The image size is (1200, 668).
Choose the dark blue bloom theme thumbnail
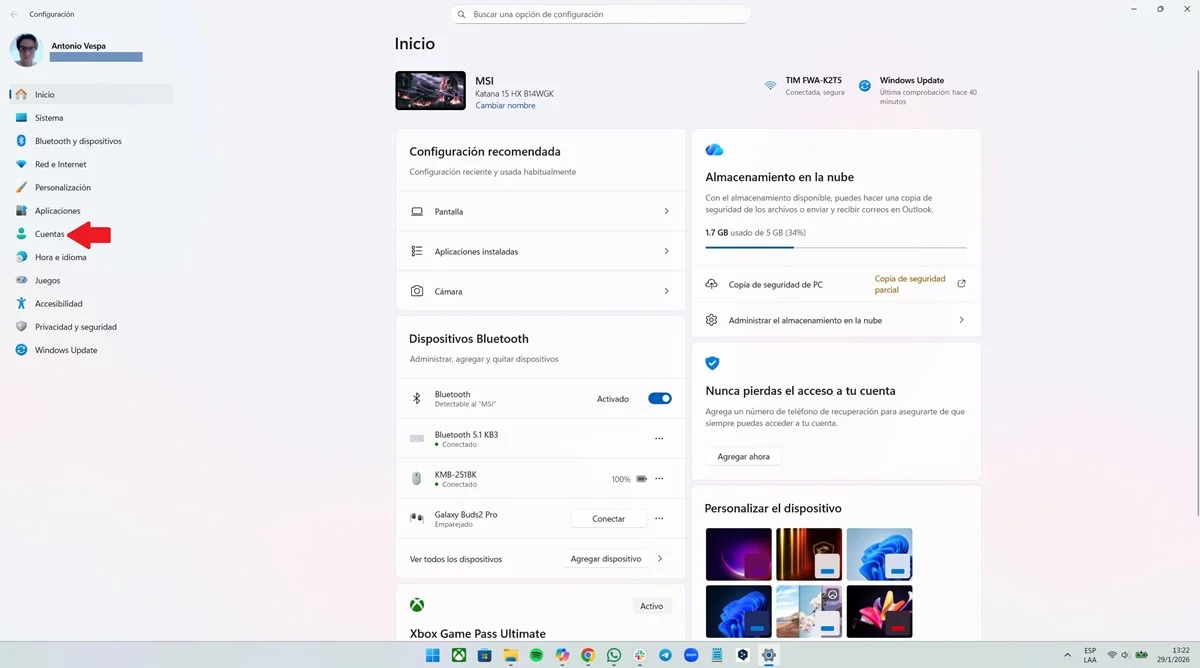coord(739,611)
